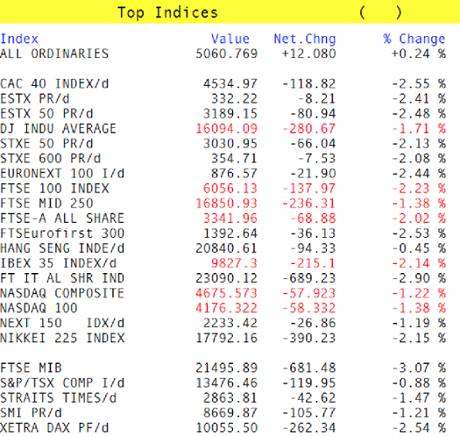Open the CAC 40 INDEX/d row

pyautogui.click(x=223, y=83)
